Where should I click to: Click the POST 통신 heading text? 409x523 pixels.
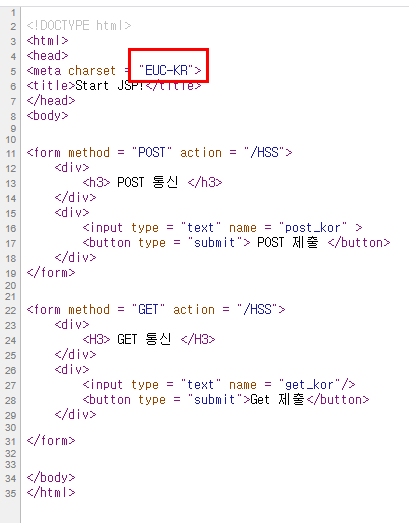pyautogui.click(x=147, y=182)
